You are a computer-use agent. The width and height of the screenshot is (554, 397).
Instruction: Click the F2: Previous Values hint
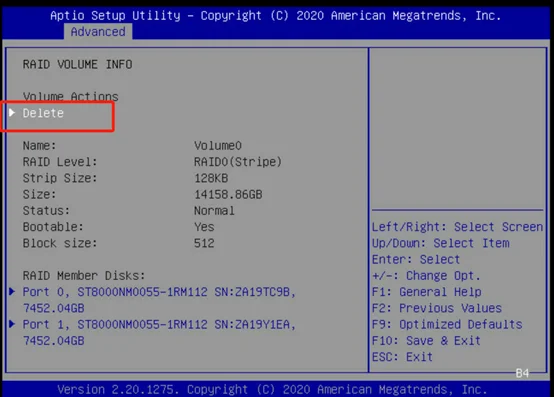coord(437,308)
